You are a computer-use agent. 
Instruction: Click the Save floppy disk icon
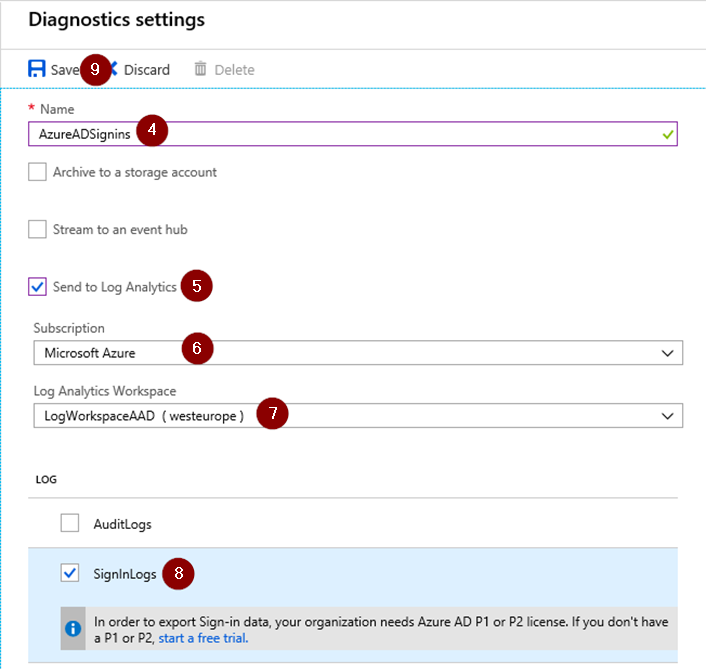pyautogui.click(x=36, y=69)
